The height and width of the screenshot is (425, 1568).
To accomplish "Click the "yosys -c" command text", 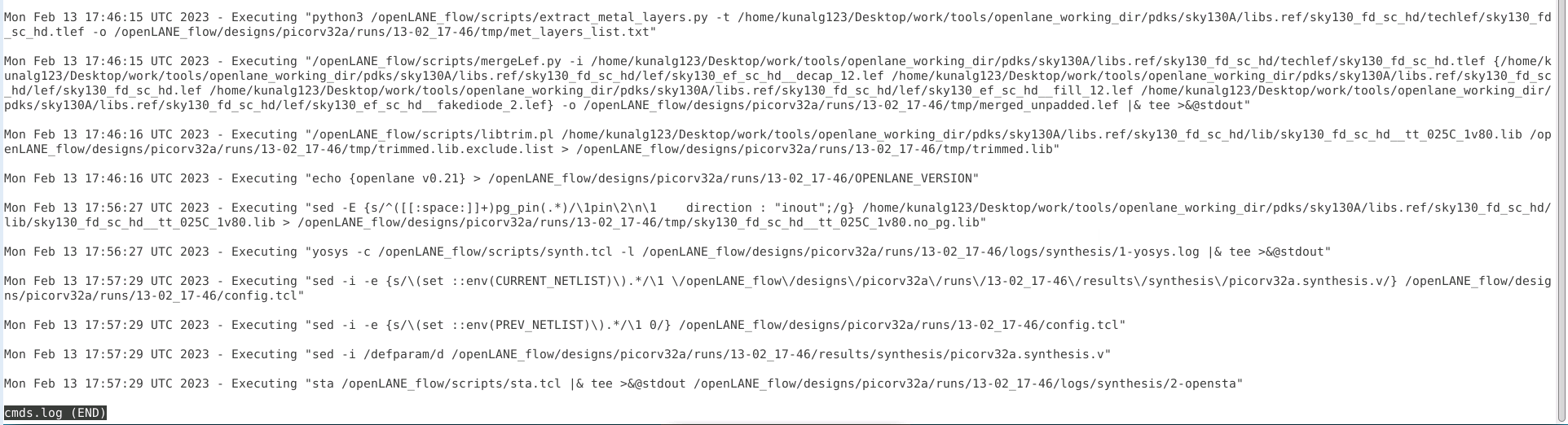I will [341, 252].
